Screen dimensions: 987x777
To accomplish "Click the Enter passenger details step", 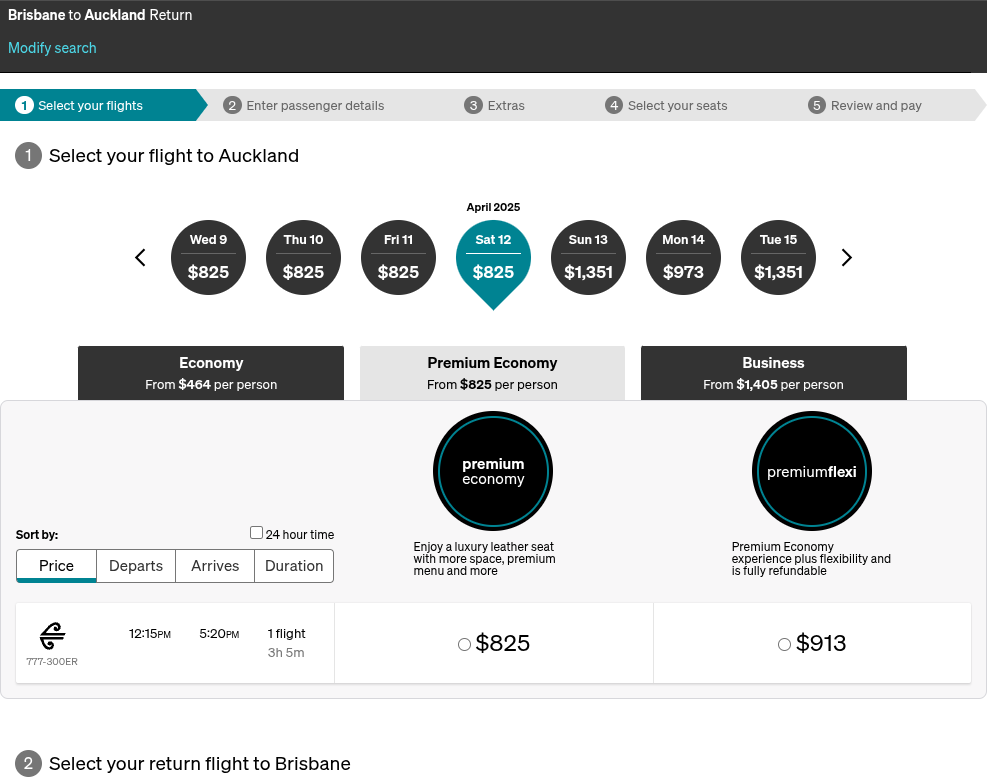I will click(x=304, y=105).
